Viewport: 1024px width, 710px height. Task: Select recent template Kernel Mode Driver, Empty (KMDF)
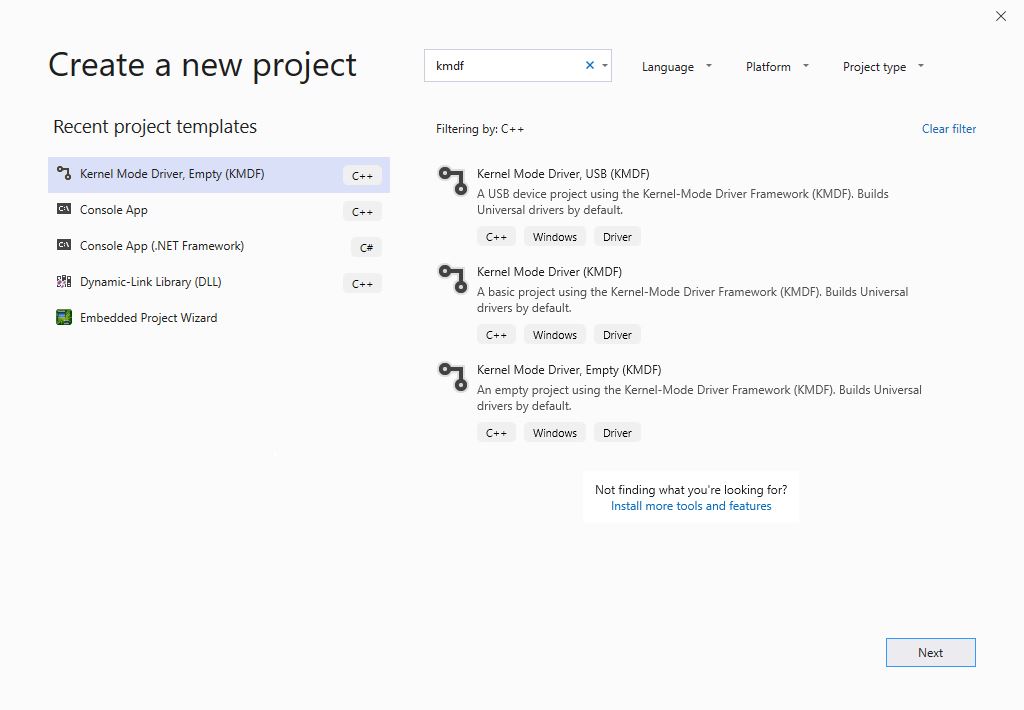pyautogui.click(x=219, y=174)
